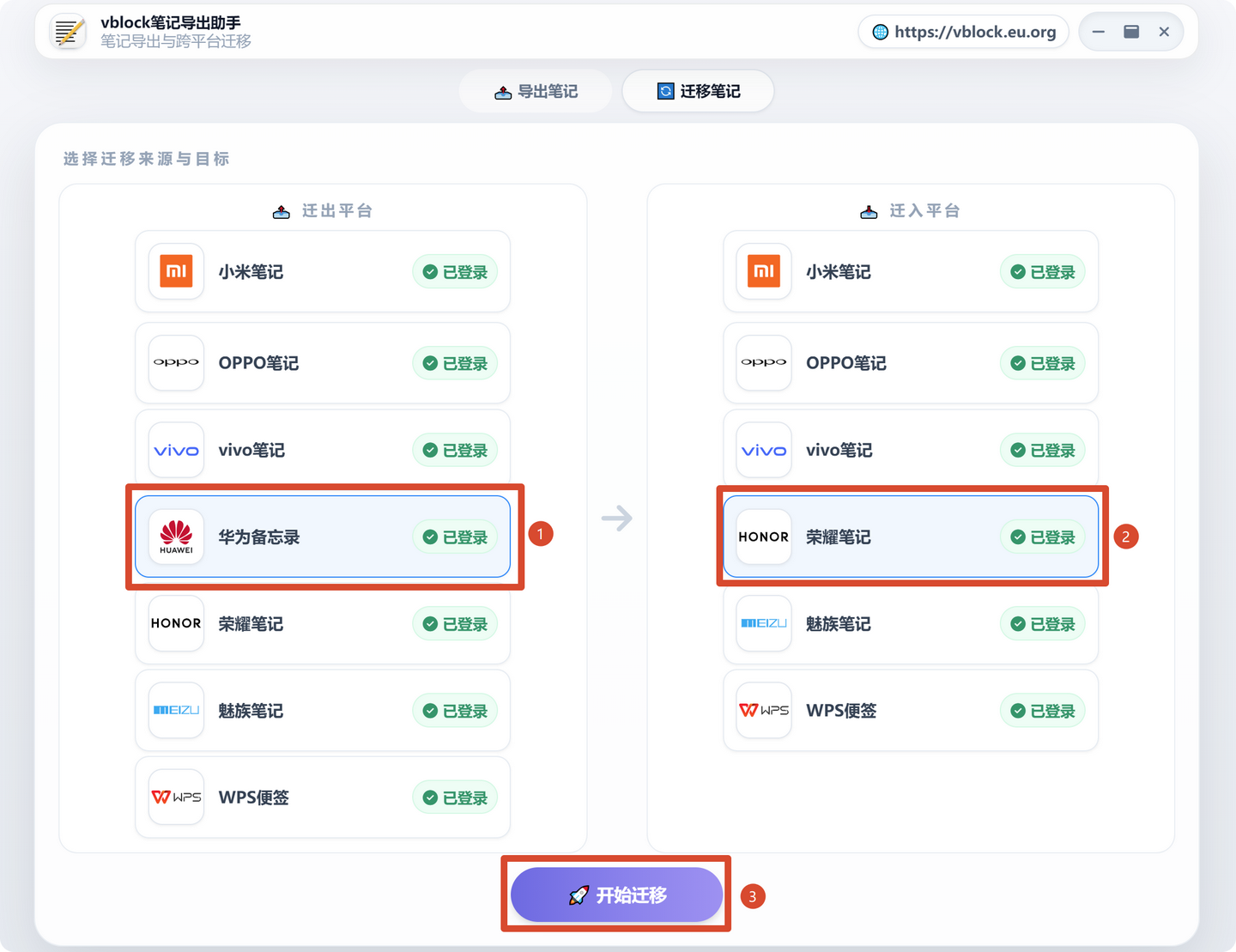Click the 迁出平台 column header text
1236x952 pixels.
(337, 211)
